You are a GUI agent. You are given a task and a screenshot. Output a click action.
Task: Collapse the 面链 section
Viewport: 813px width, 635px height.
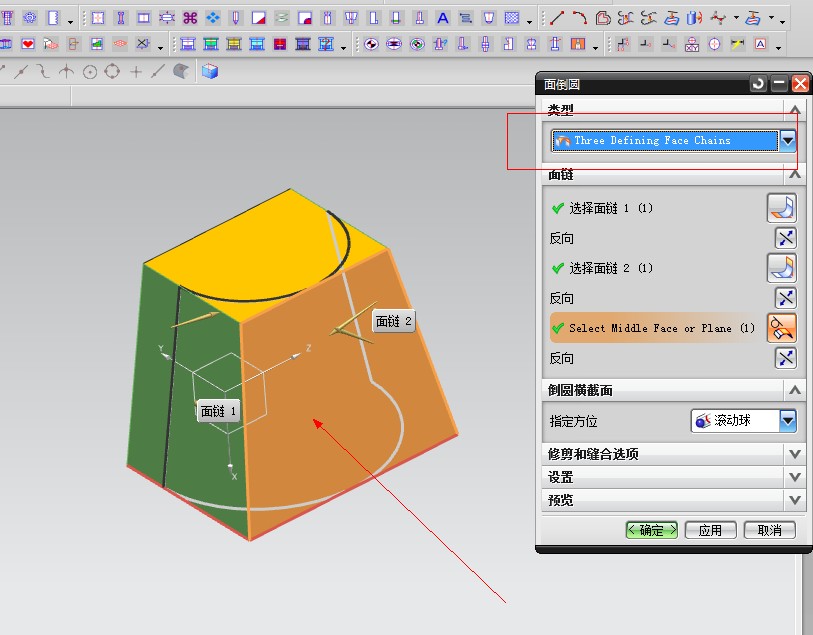pyautogui.click(x=794, y=175)
